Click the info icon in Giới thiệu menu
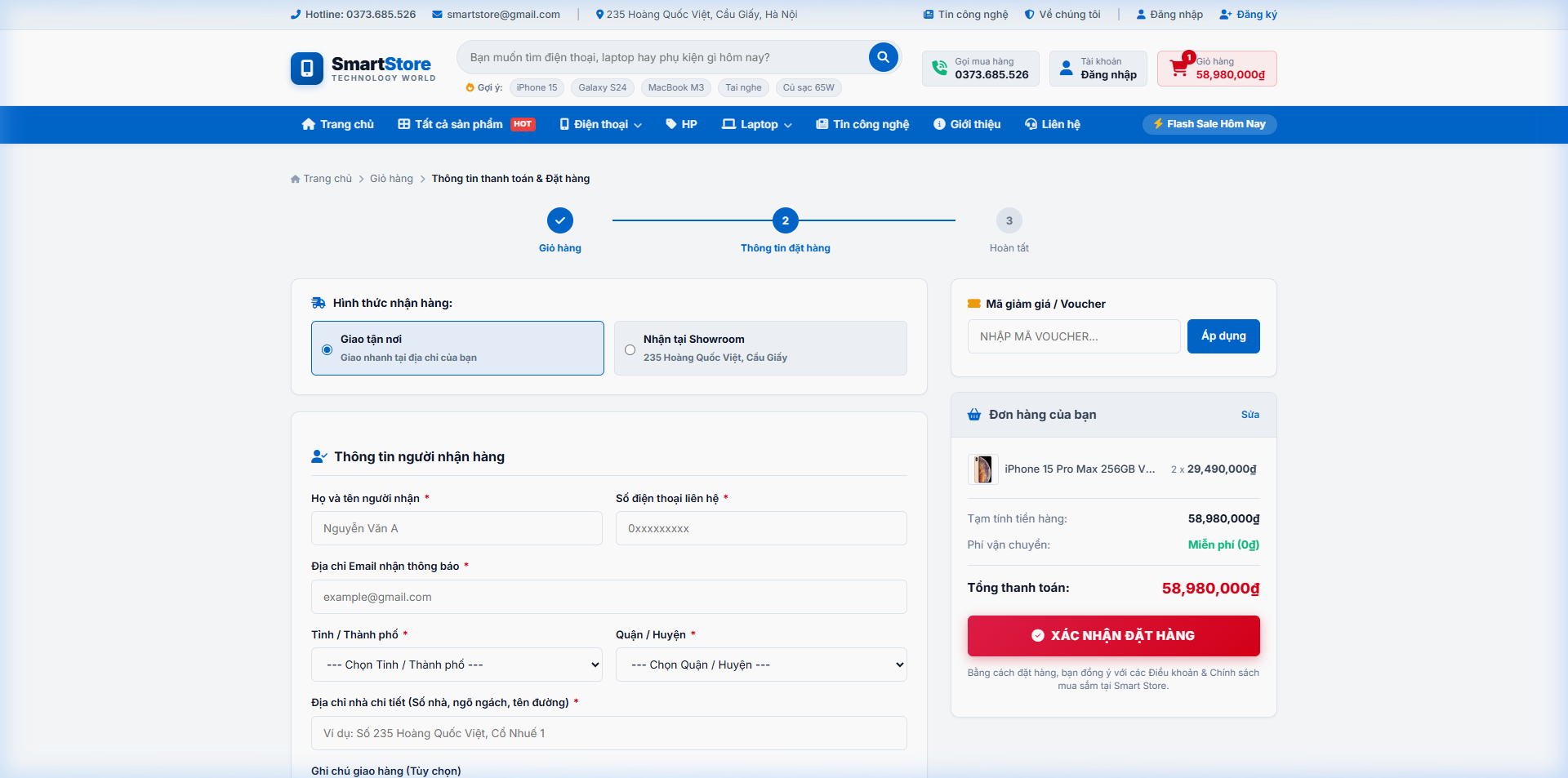The width and height of the screenshot is (1568, 778). coord(939,124)
